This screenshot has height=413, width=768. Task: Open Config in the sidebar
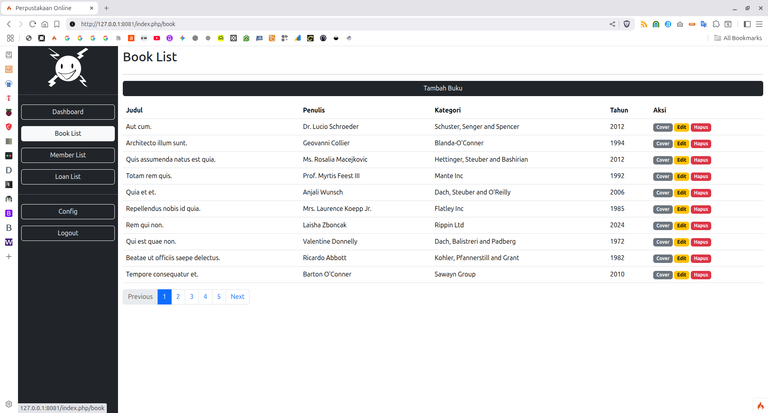tap(68, 212)
